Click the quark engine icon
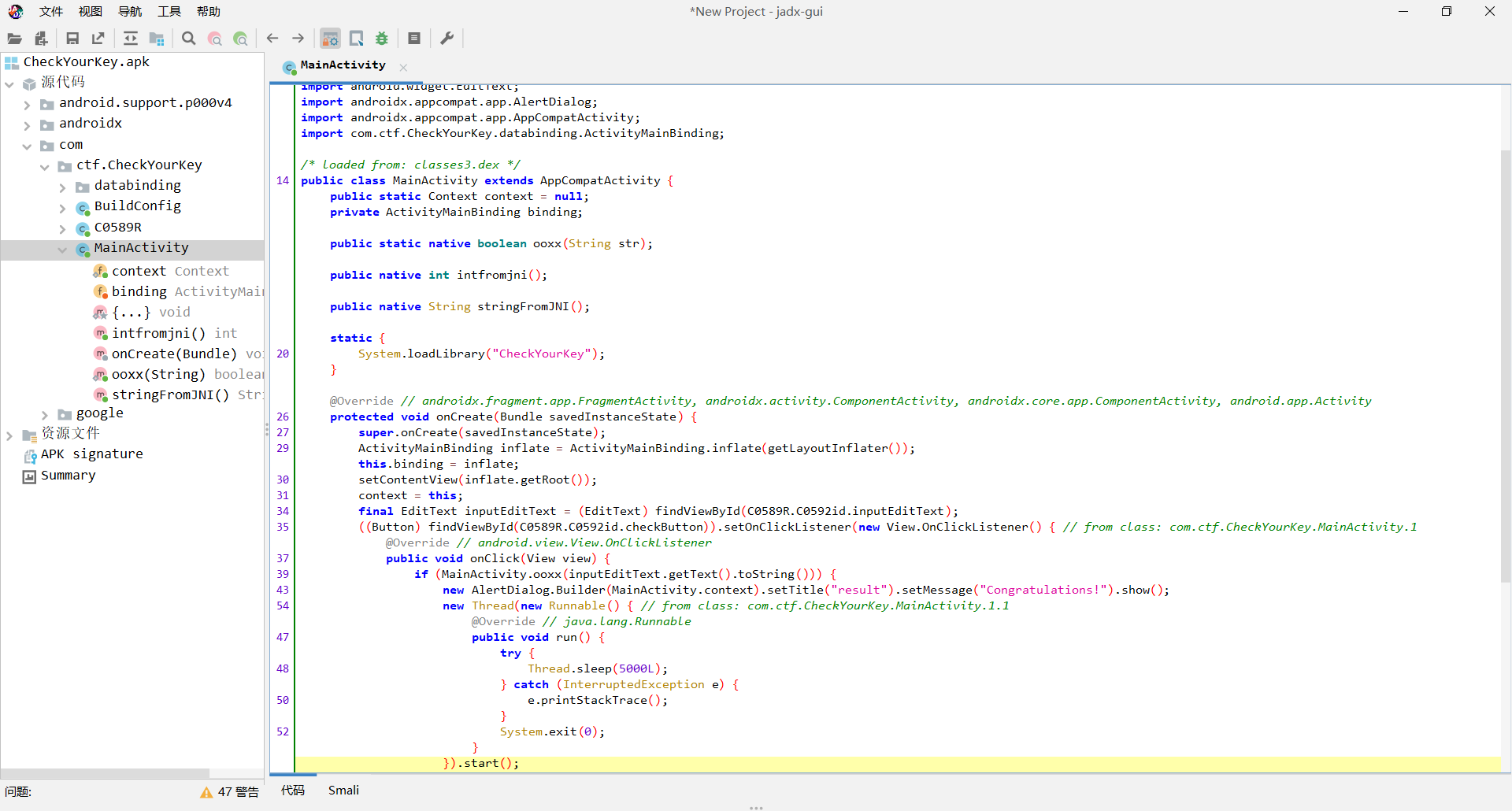This screenshot has height=811, width=1512. [357, 39]
